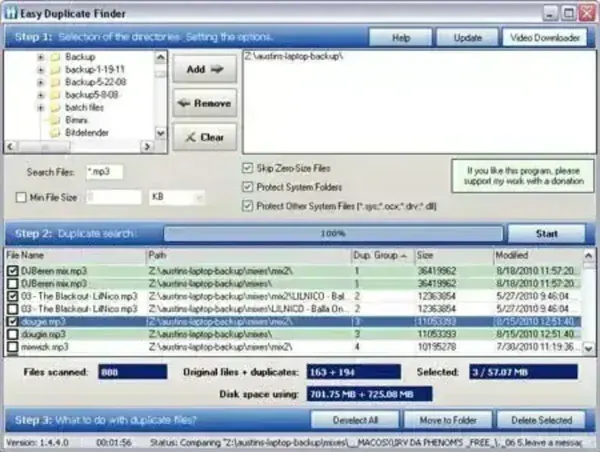This screenshot has height=452, width=600.
Task: Uncheck DJBeren mix.mp3 in mix2 folder
Action: coord(13,271)
